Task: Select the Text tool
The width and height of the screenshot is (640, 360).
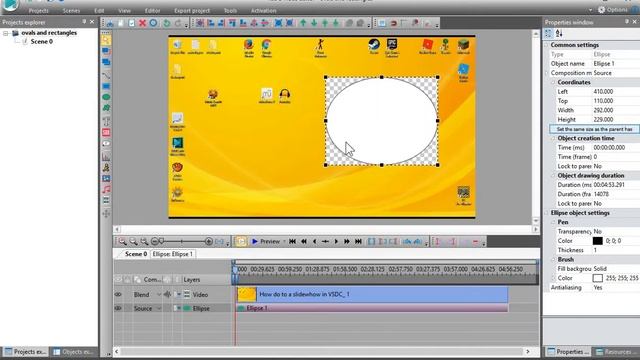Action: coord(106,121)
